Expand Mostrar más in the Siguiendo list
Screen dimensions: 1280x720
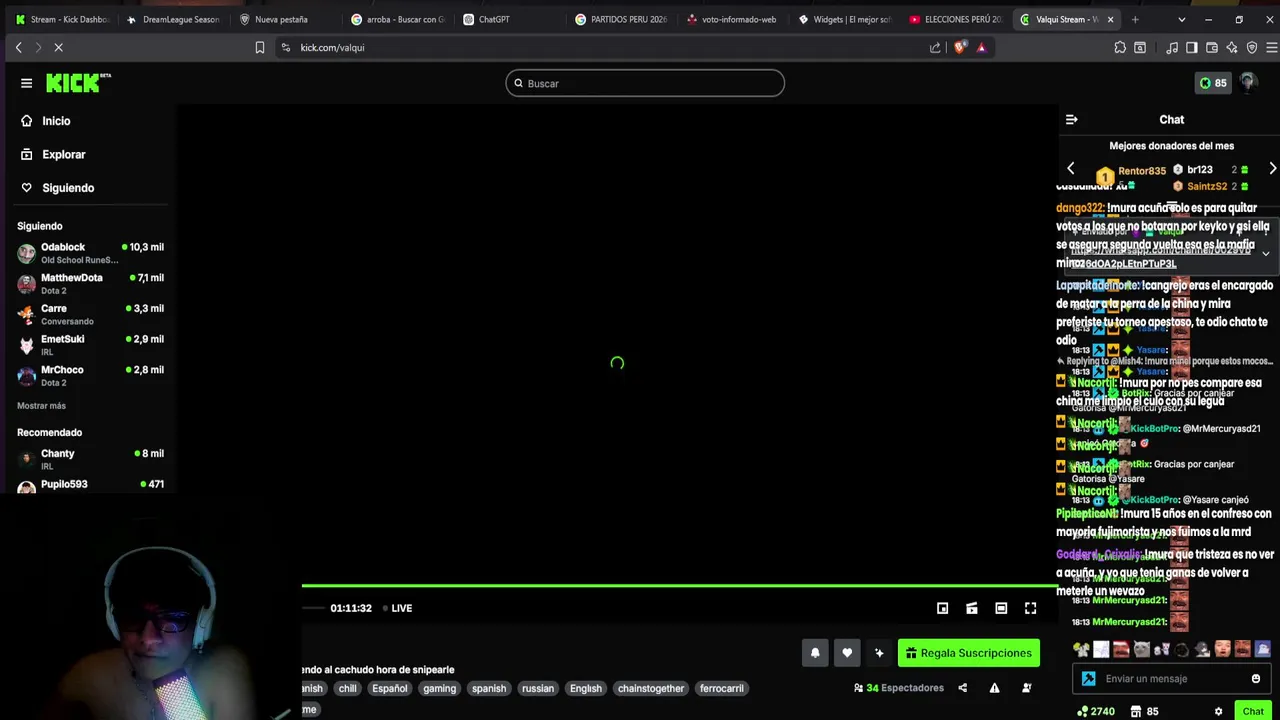(41, 406)
